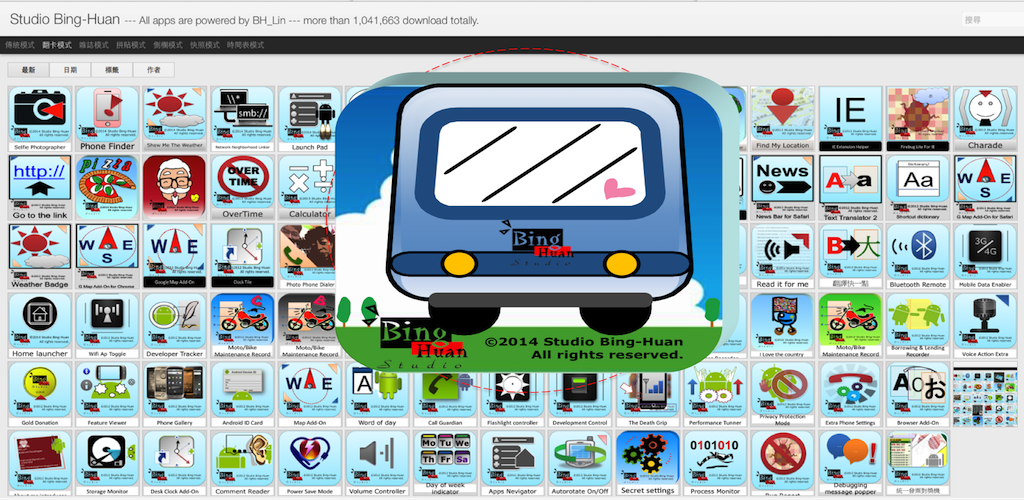1024x500 pixels.
Task: Open the News Bar for Safari card
Action: coord(782,187)
